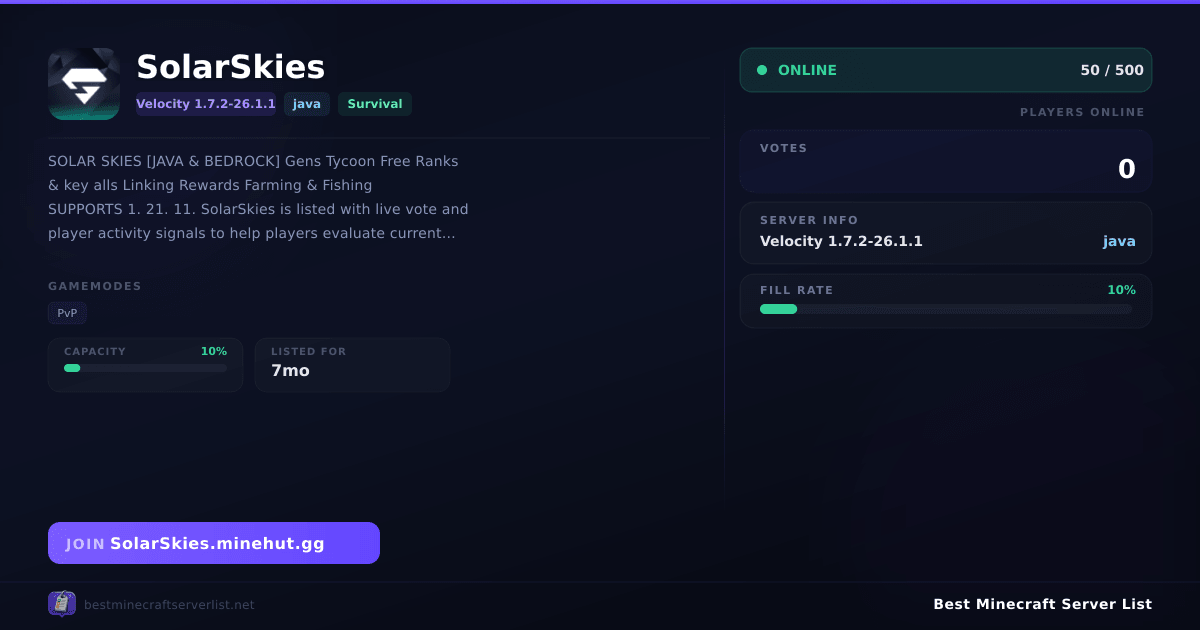Select the Velocity 1.7.2-26.1.1 version tag
1200x630 pixels.
click(206, 104)
